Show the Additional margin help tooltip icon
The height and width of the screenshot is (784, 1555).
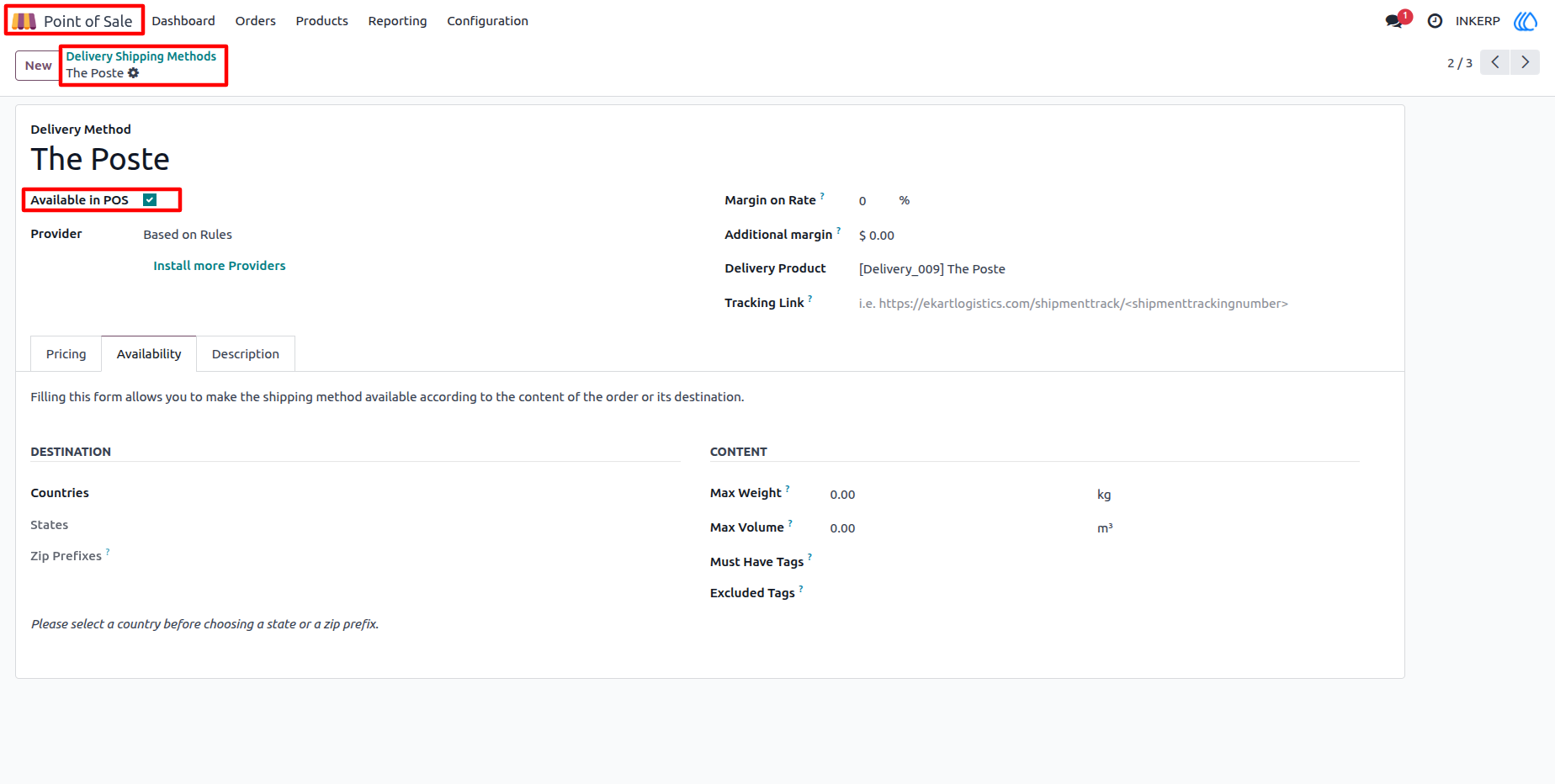click(839, 230)
